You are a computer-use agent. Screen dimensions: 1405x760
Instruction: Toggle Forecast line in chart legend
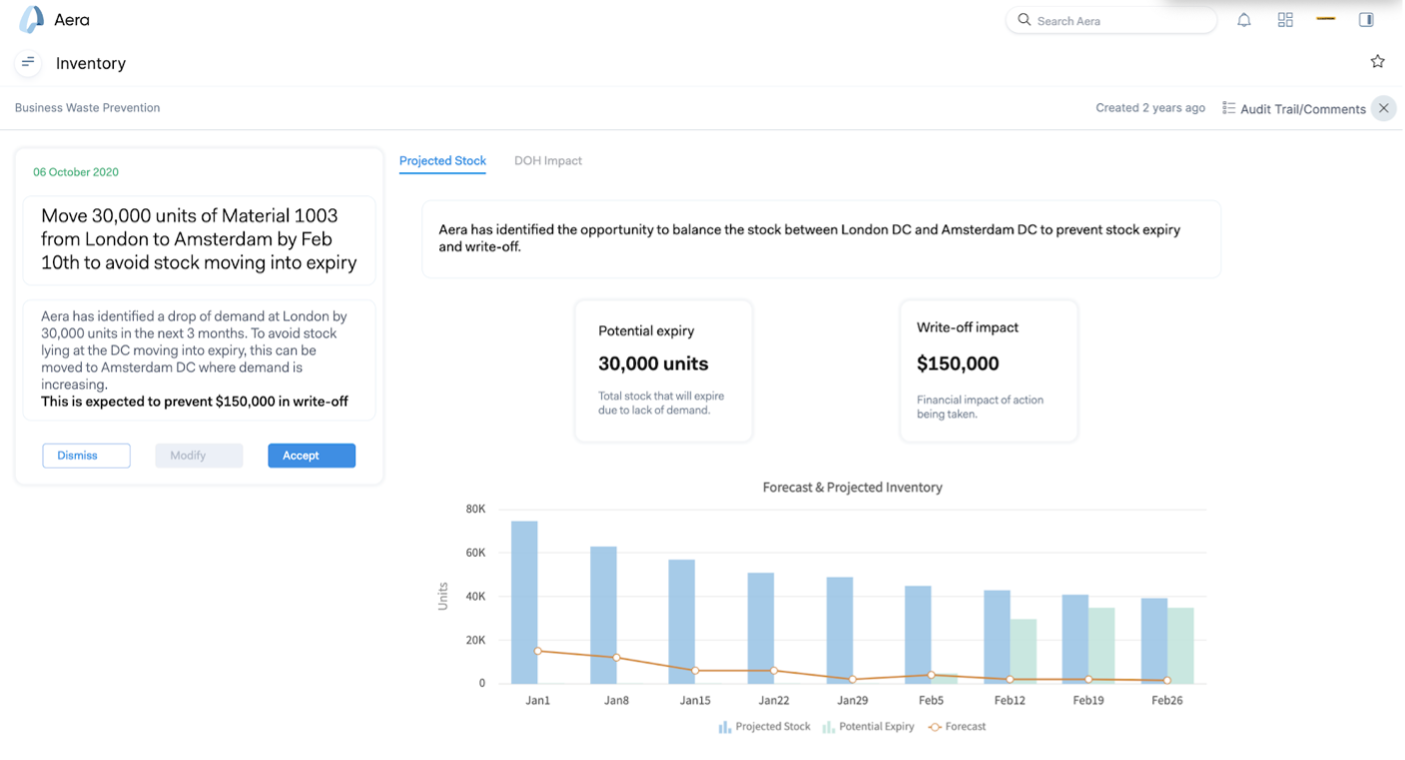tap(957, 727)
